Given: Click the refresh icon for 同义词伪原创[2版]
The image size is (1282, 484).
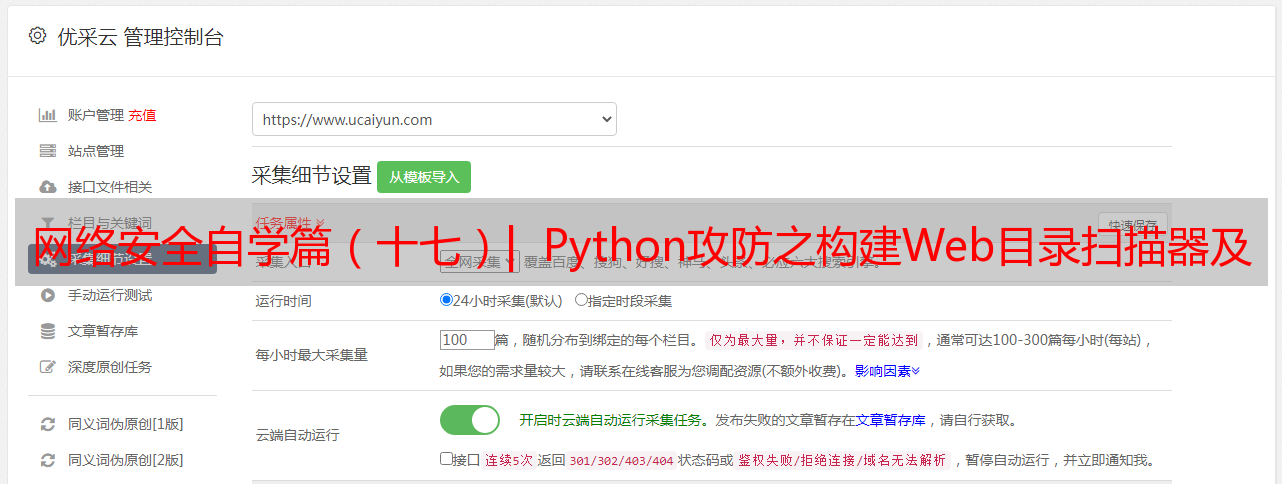Looking at the screenshot, I should (x=47, y=460).
